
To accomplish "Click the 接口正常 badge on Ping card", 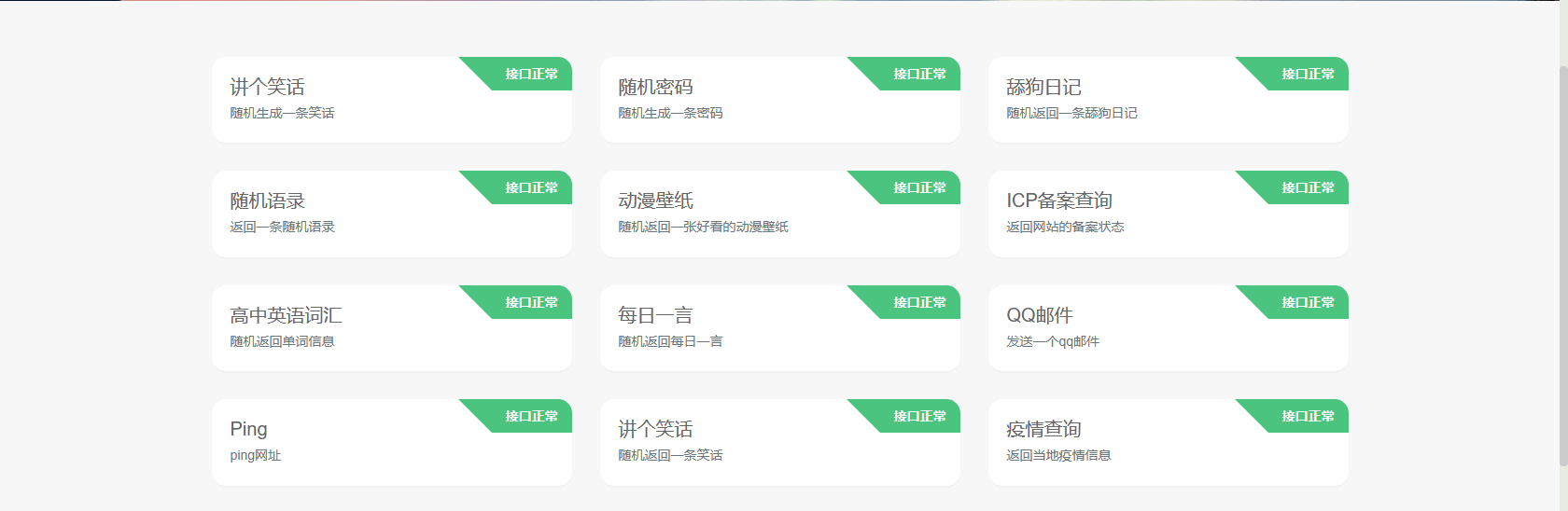I will (x=531, y=416).
